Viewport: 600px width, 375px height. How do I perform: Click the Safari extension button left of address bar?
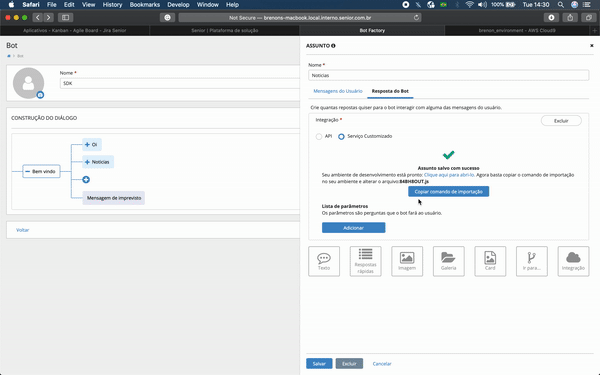pyautogui.click(x=167, y=18)
